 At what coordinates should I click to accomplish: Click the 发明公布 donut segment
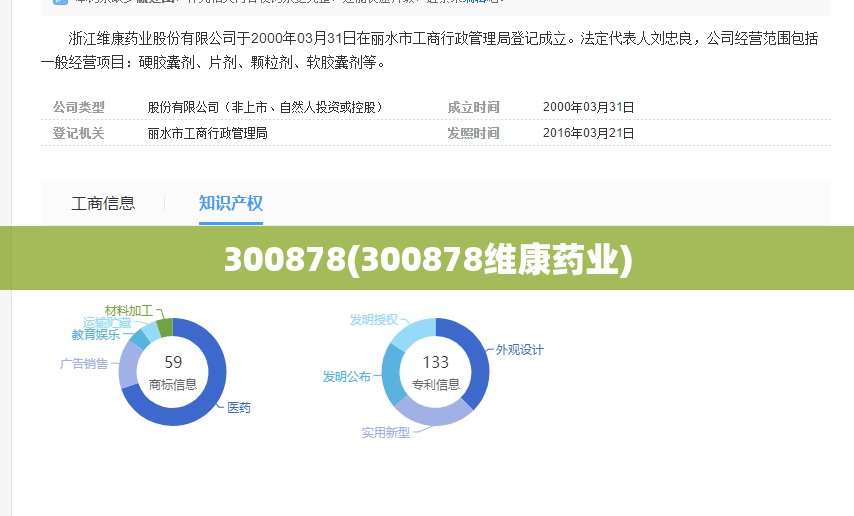(x=392, y=375)
